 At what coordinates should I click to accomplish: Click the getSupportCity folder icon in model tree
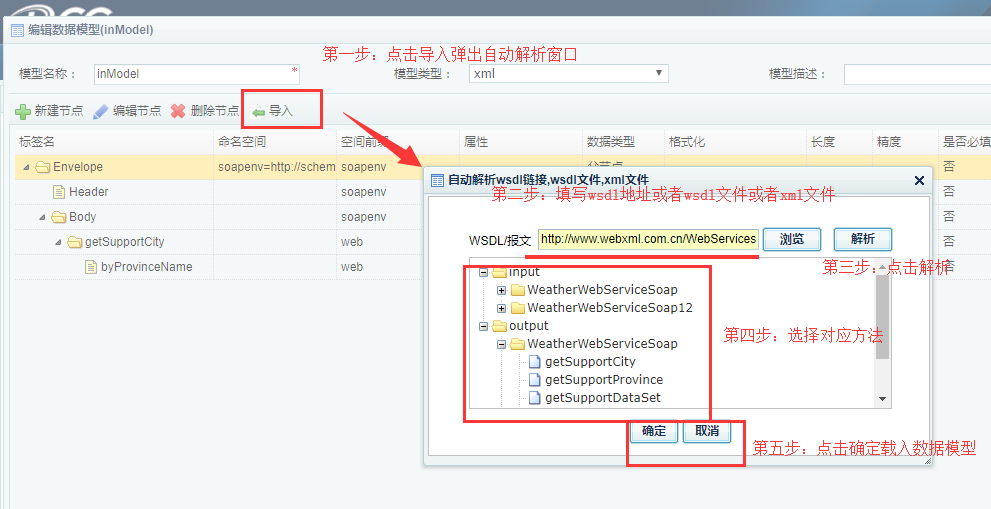click(x=75, y=242)
